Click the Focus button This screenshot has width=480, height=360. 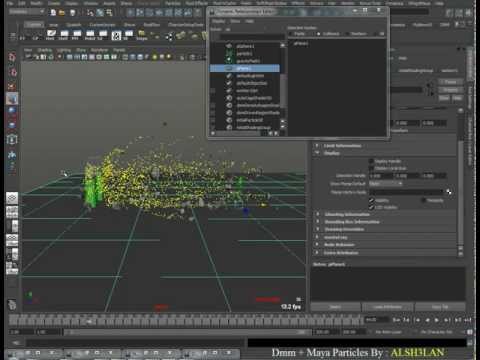point(450,82)
